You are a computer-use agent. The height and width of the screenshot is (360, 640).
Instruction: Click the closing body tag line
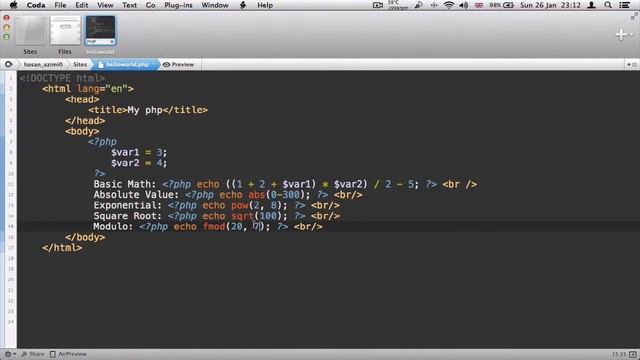85,238
